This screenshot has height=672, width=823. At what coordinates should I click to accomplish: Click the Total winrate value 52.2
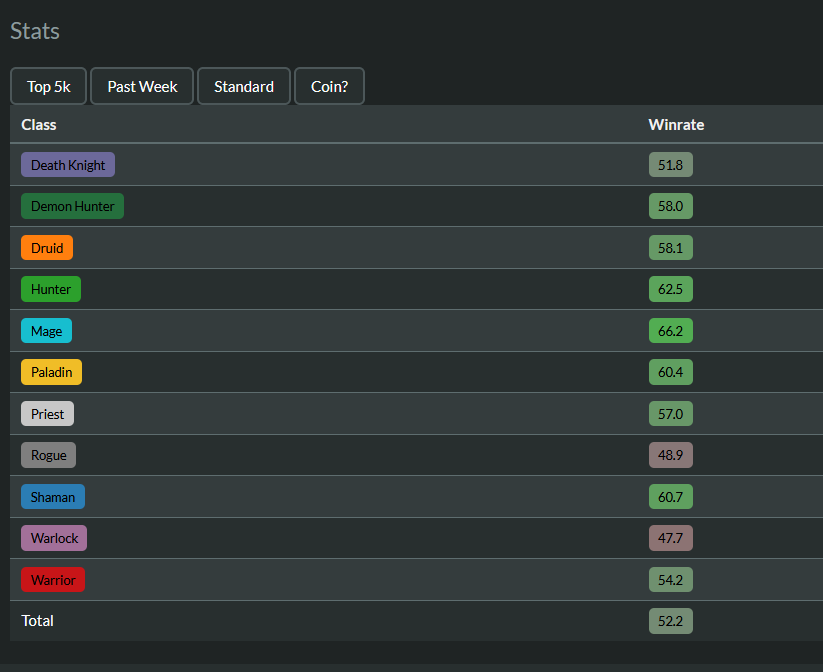coord(670,621)
